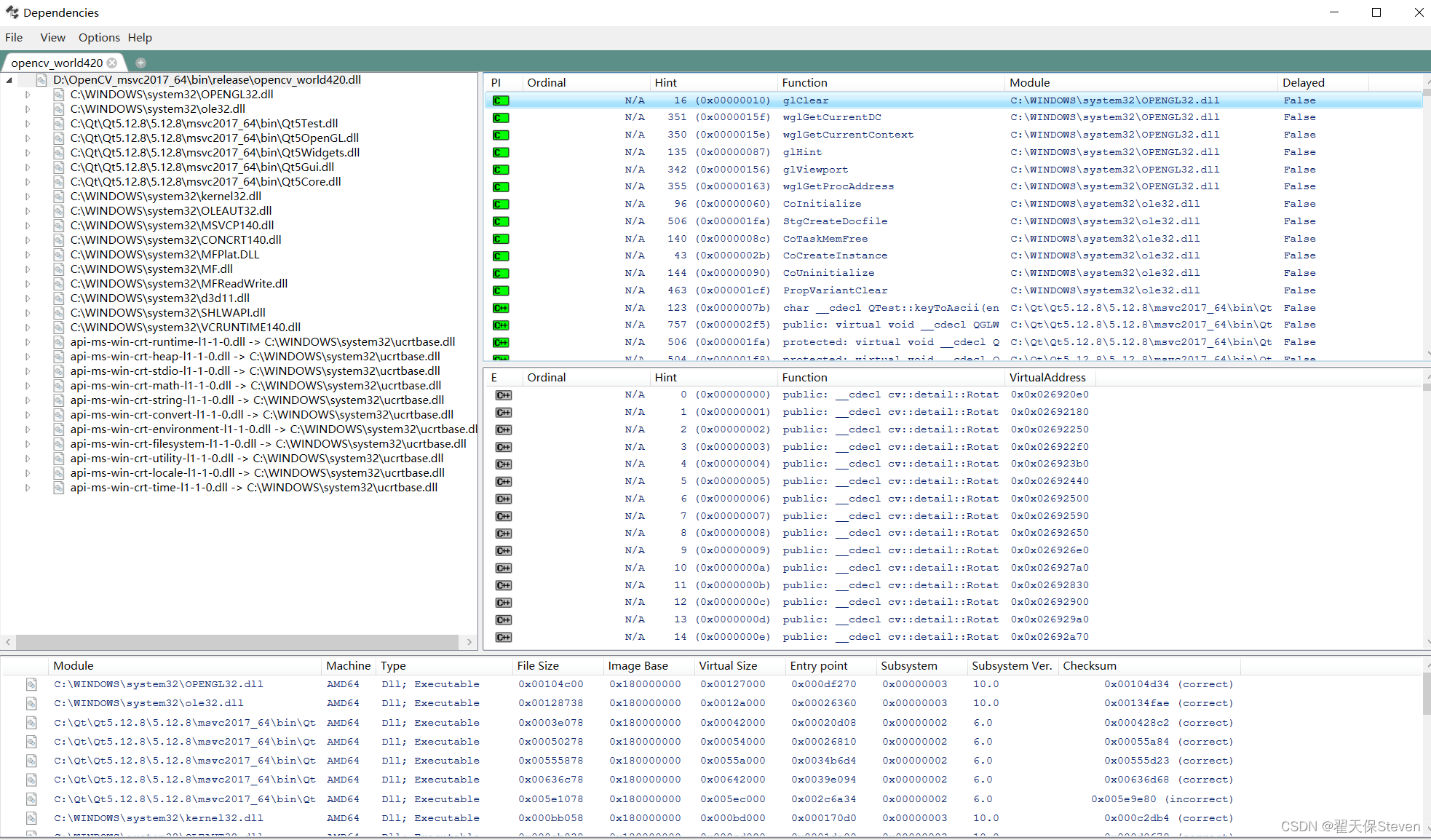Click the green C icon beside CoInitialize import
This screenshot has width=1431, height=840.
(x=501, y=204)
